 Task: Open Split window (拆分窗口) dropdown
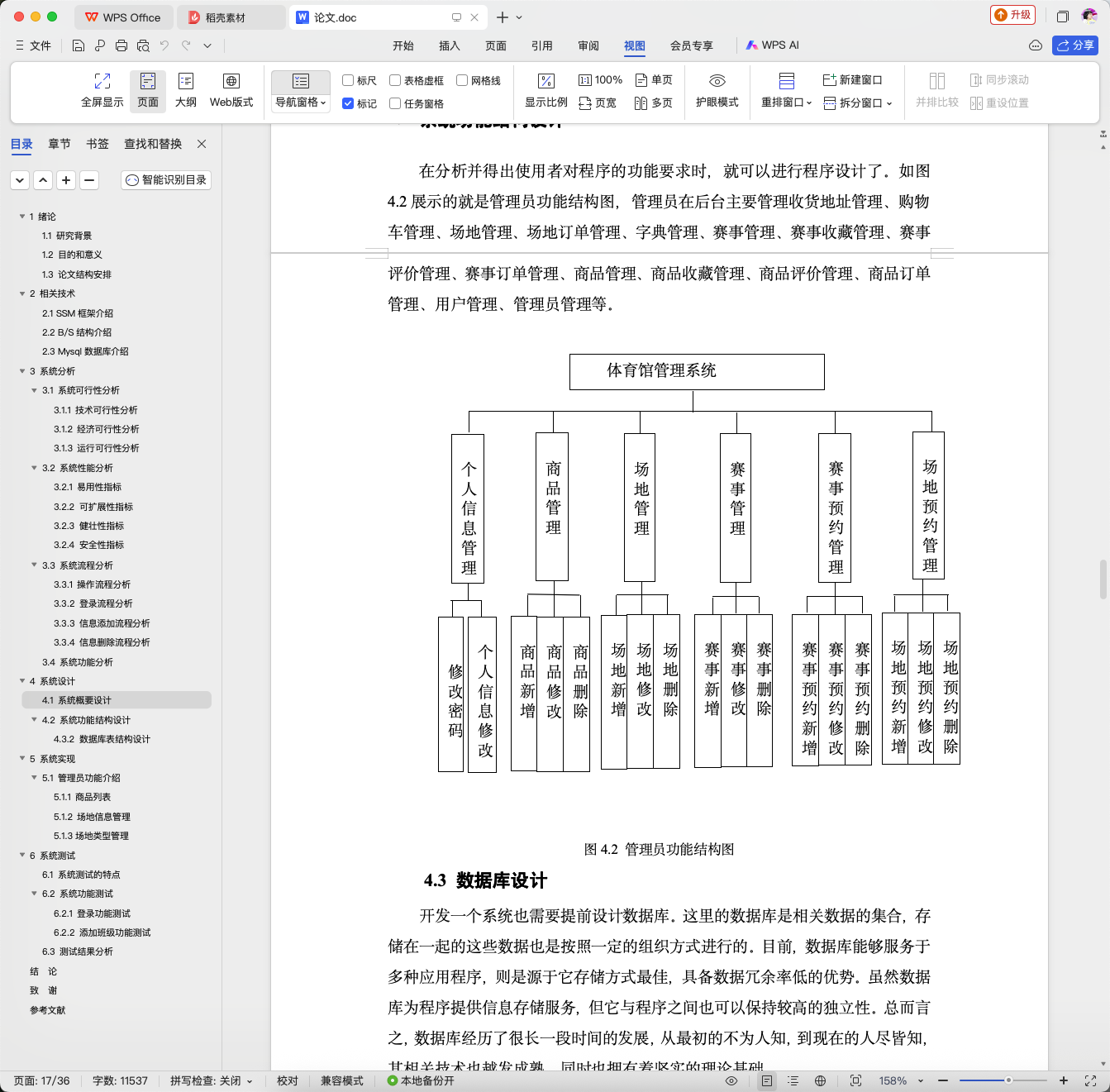click(x=859, y=103)
